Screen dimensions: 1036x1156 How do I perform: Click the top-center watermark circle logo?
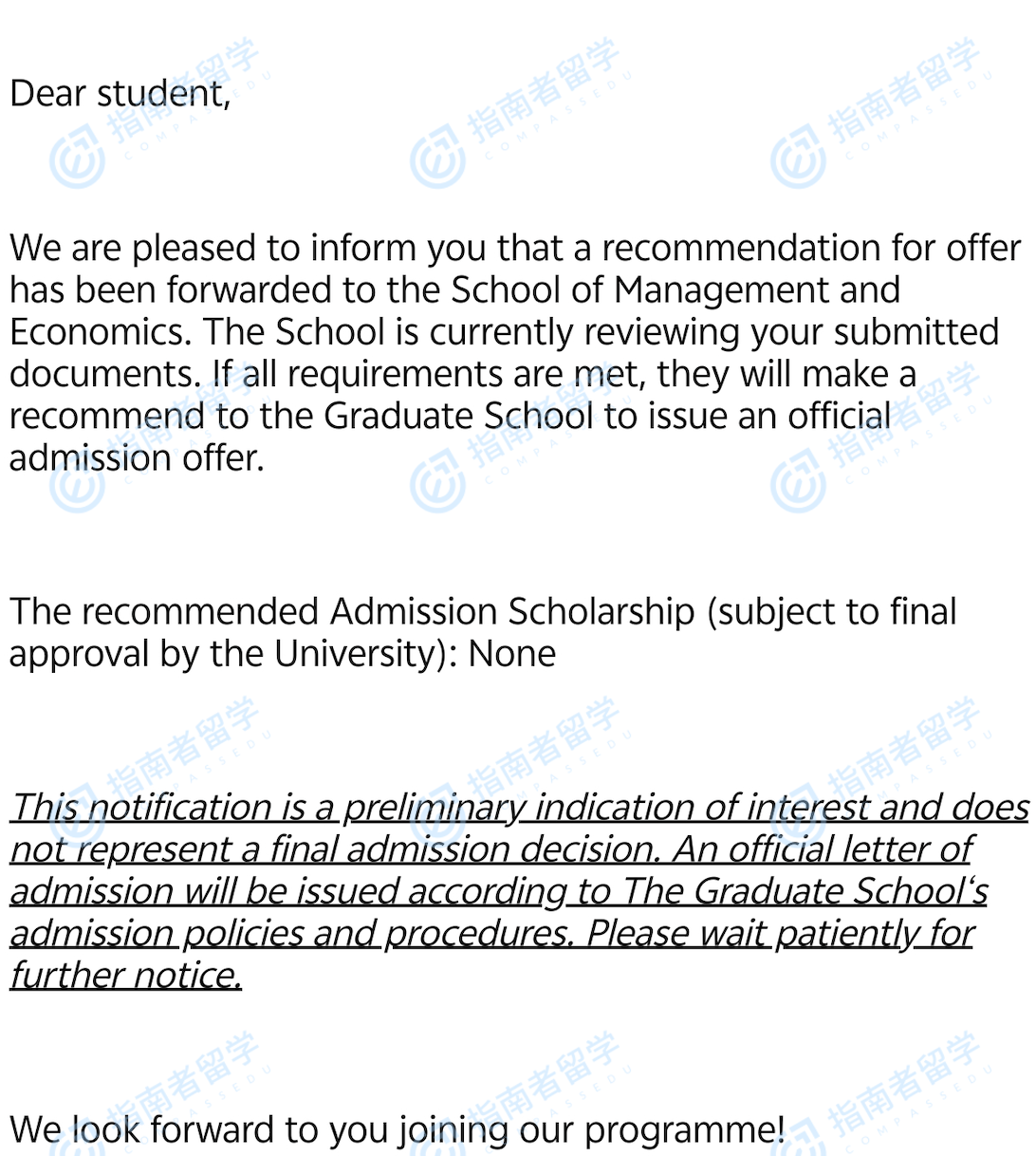click(437, 160)
